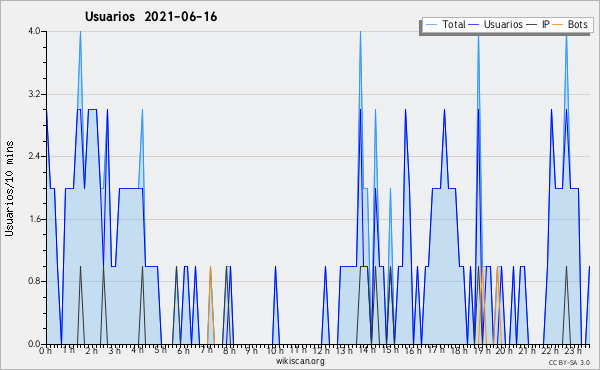Click the '2 h' x-axis label
Viewport: 600px width, 370px height.
(91, 351)
